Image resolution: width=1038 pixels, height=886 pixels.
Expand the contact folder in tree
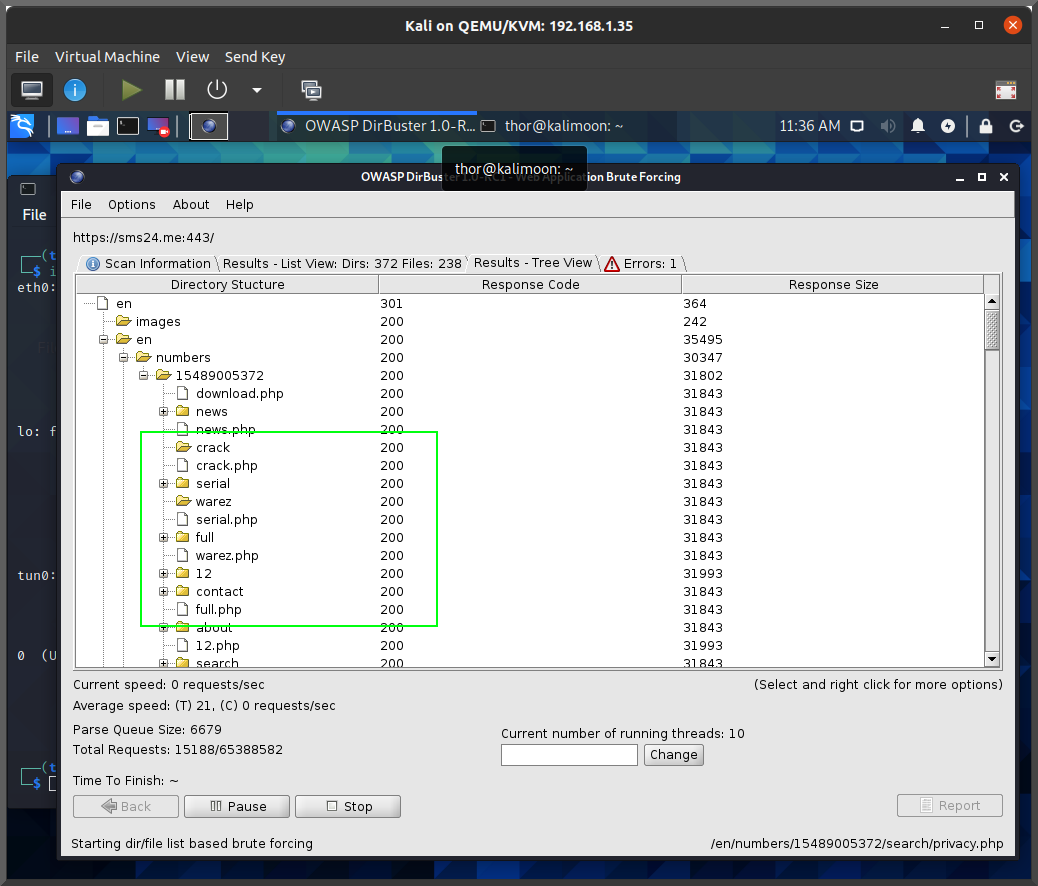pos(164,592)
